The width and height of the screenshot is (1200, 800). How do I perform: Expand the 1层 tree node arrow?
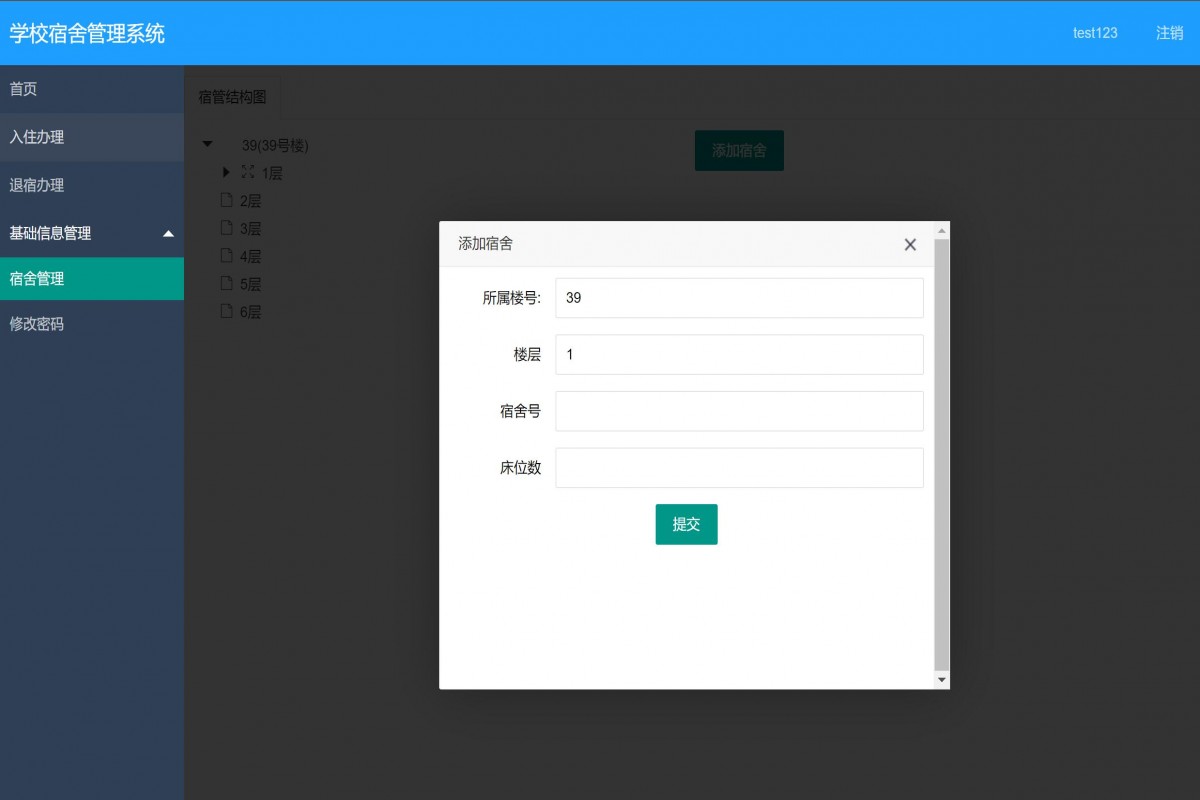227,172
